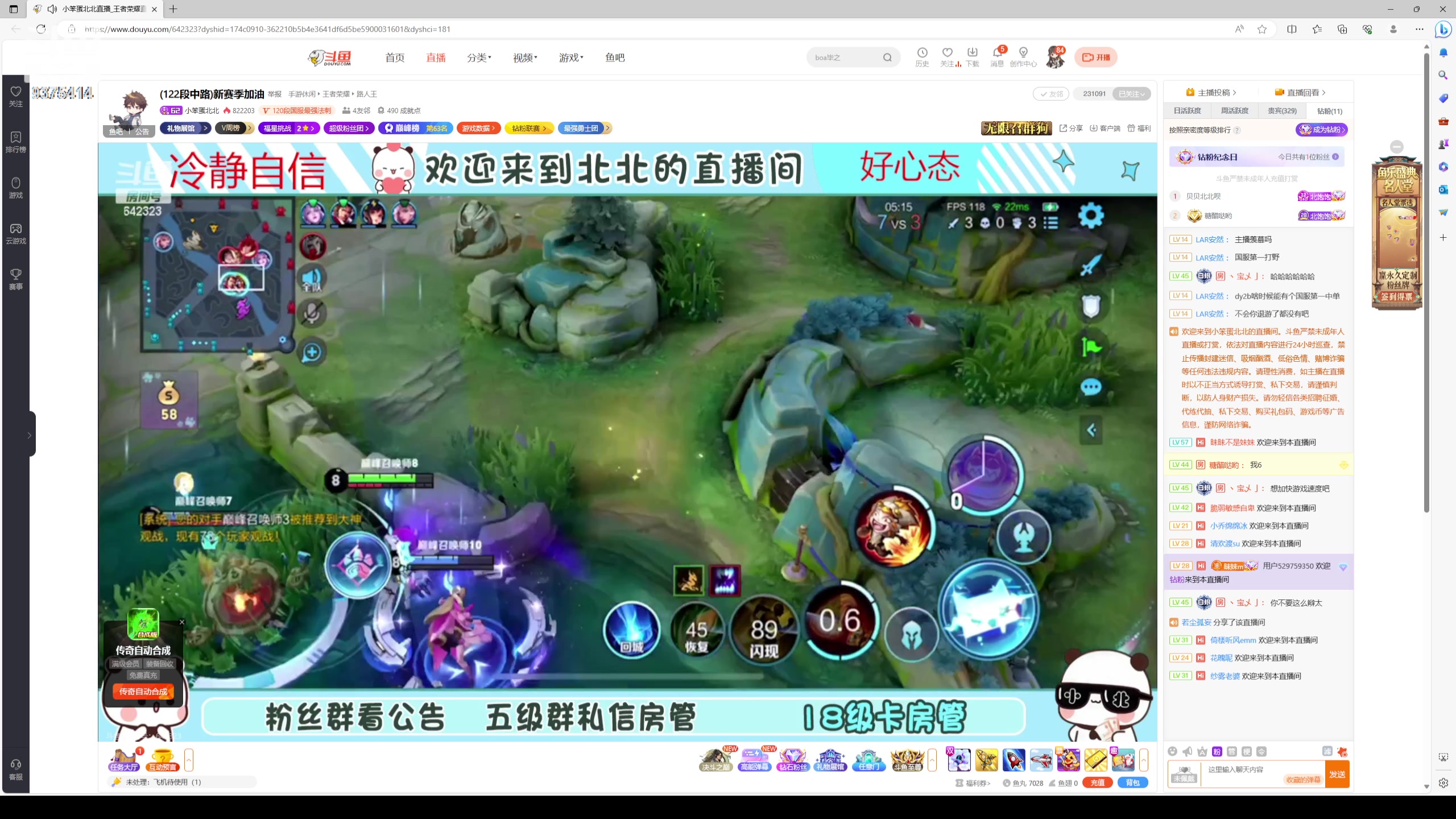
Task: Toggle the 滤 danmaku filter icon
Action: click(1329, 751)
